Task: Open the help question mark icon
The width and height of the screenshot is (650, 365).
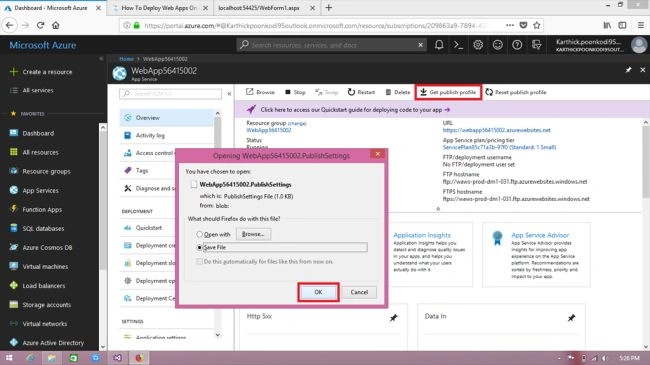Action: 517,45
